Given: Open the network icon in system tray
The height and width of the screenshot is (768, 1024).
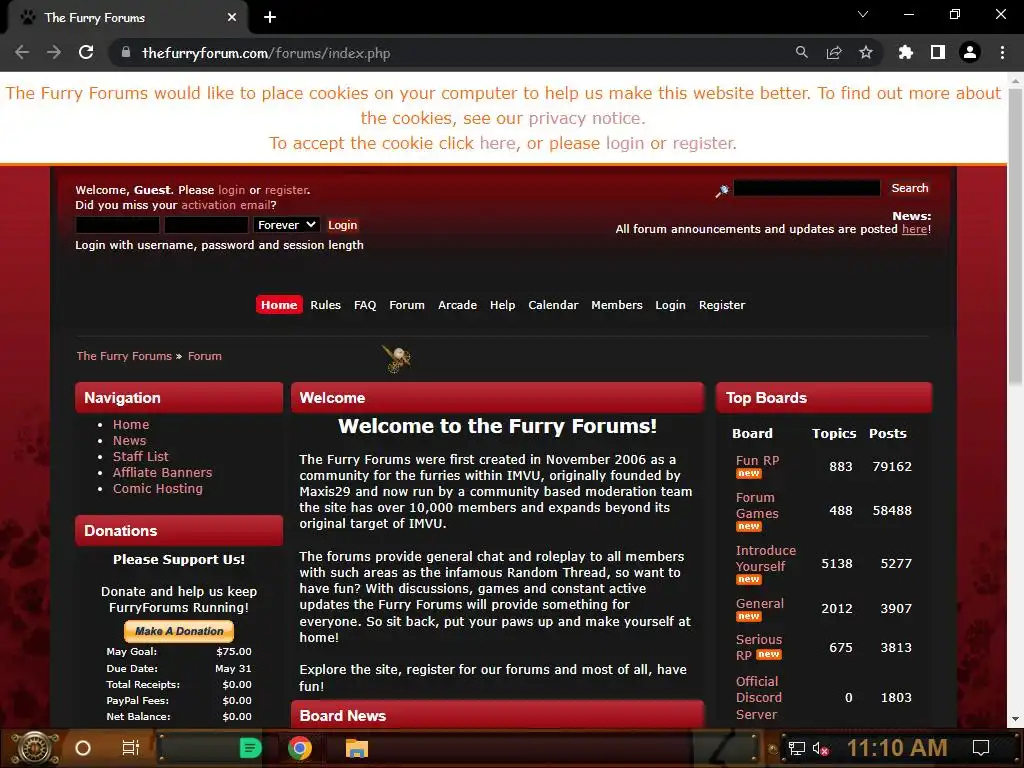Looking at the screenshot, I should (797, 748).
